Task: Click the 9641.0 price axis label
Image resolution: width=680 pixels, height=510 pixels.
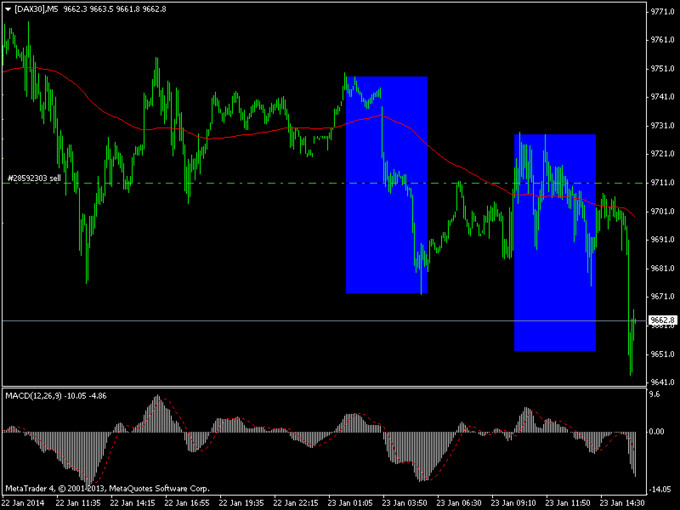Action: pos(661,383)
